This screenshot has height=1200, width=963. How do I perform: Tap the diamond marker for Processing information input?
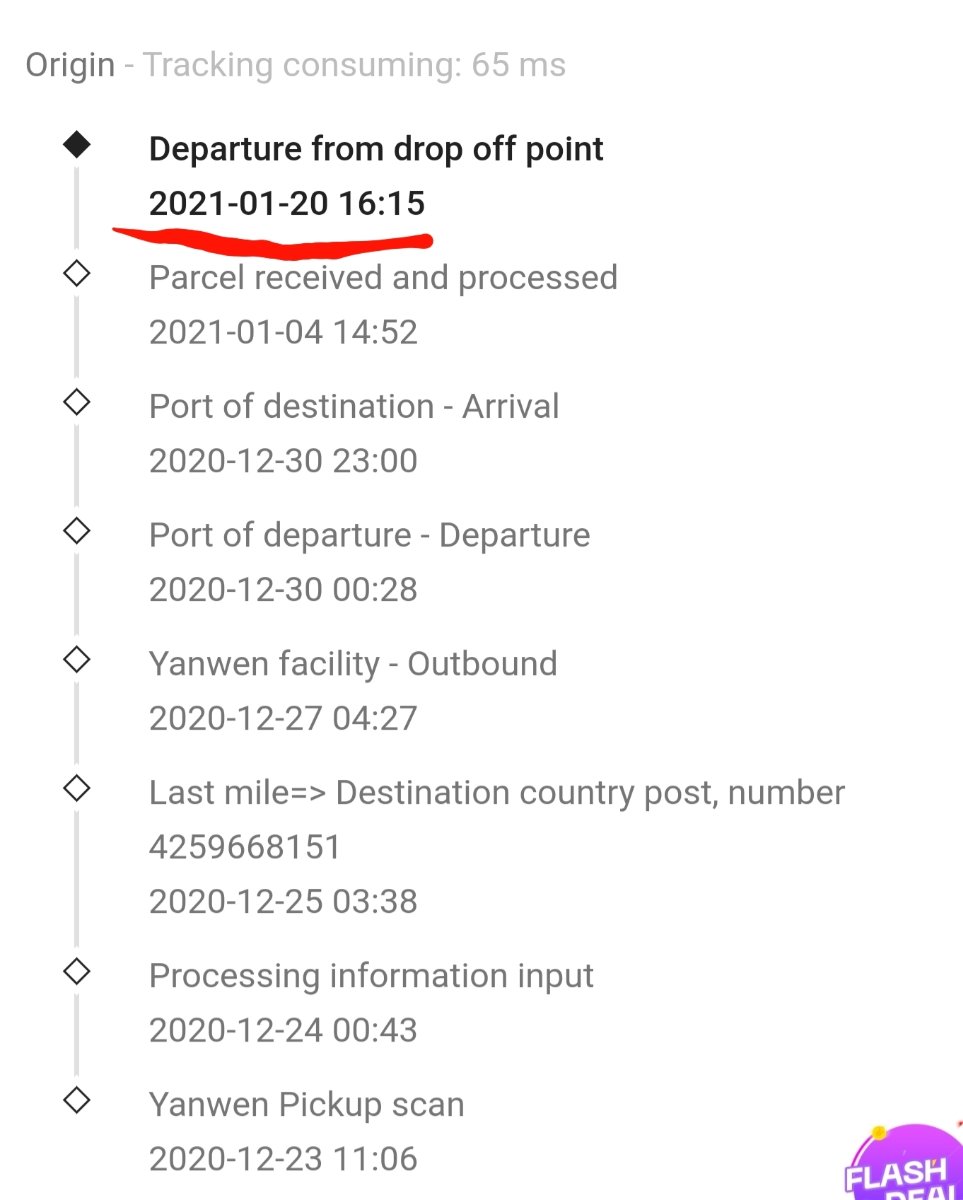(x=76, y=971)
